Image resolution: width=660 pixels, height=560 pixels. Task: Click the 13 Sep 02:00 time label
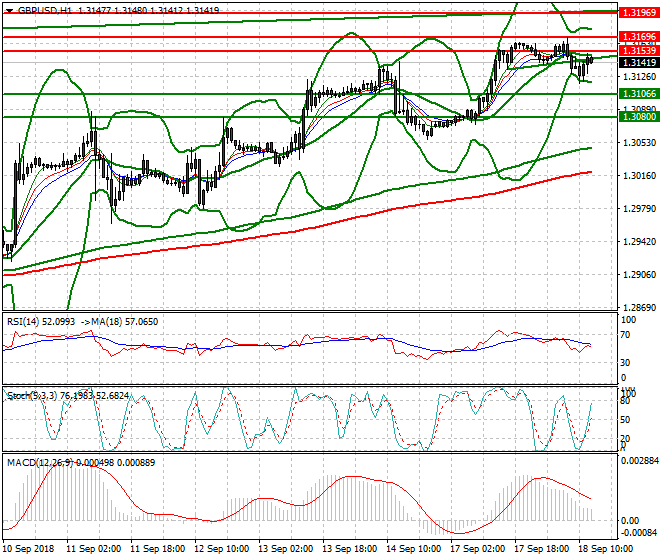(x=285, y=549)
